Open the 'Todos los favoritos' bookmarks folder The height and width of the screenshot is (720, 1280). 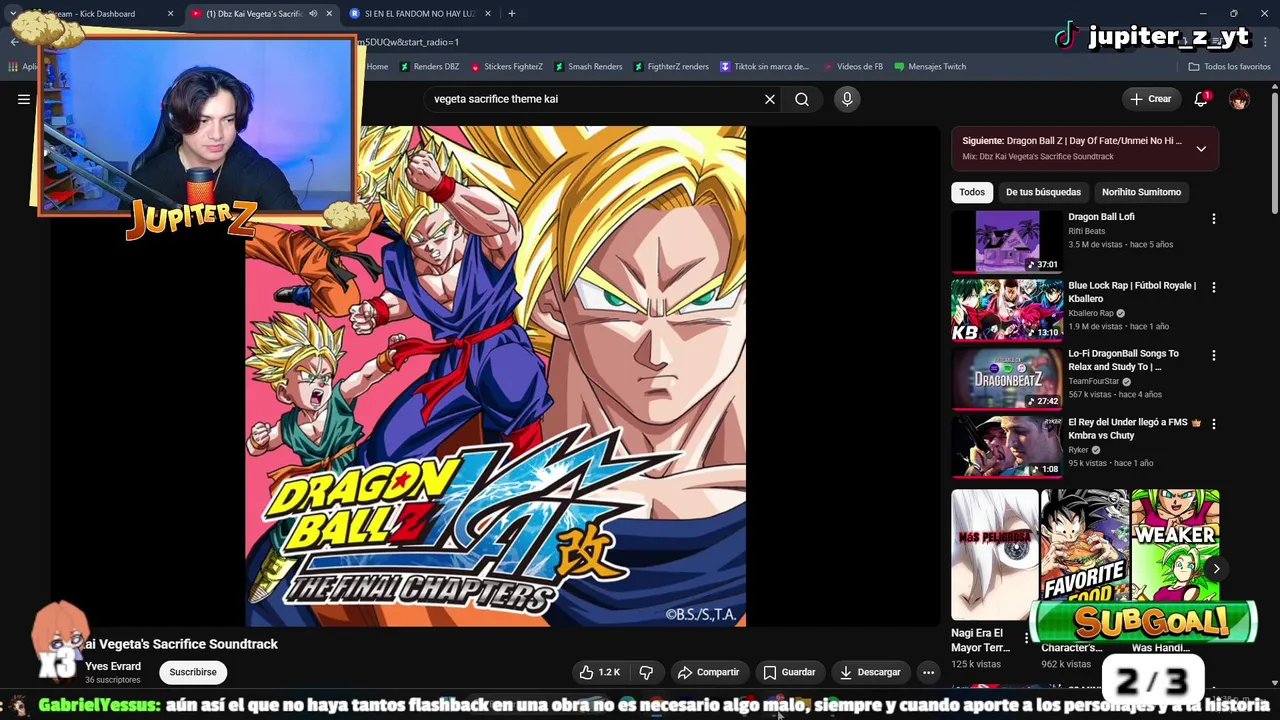click(x=1229, y=67)
